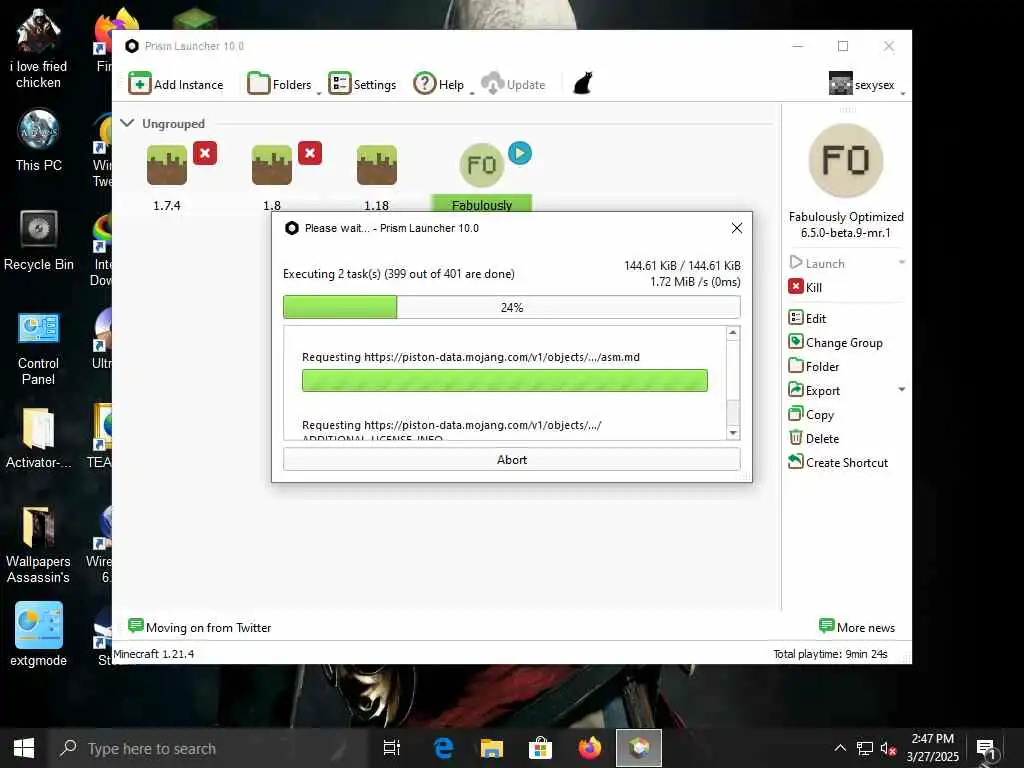Open the Help toolbar menu
Viewport: 1024px width, 768px height.
(x=442, y=84)
